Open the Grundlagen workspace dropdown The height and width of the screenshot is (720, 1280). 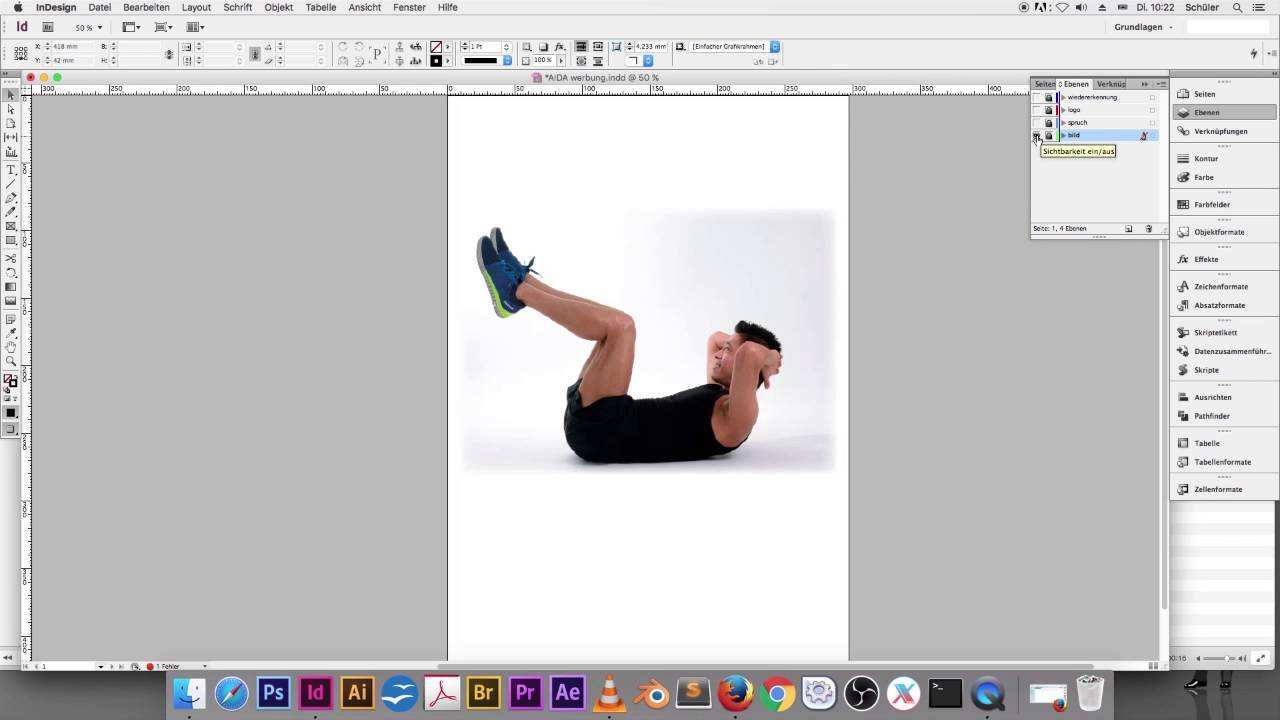click(x=1143, y=27)
